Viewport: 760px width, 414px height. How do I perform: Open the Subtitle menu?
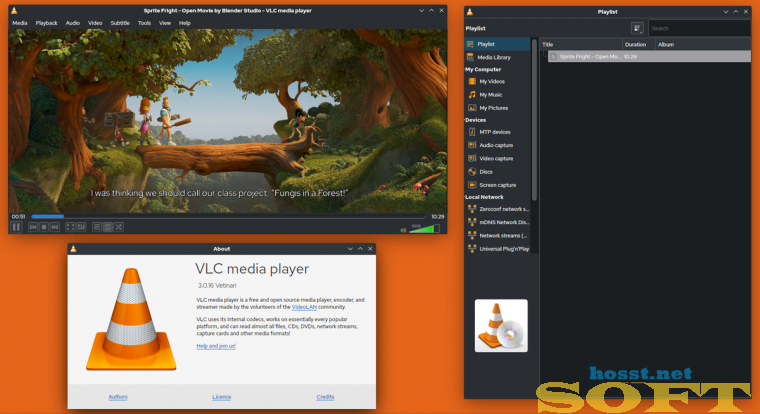pos(120,23)
